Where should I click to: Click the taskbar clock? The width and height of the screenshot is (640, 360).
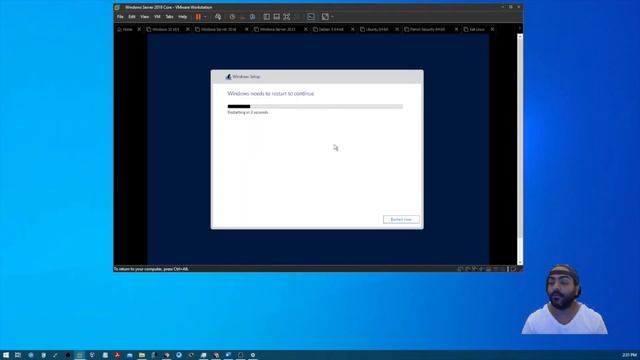tap(629, 355)
